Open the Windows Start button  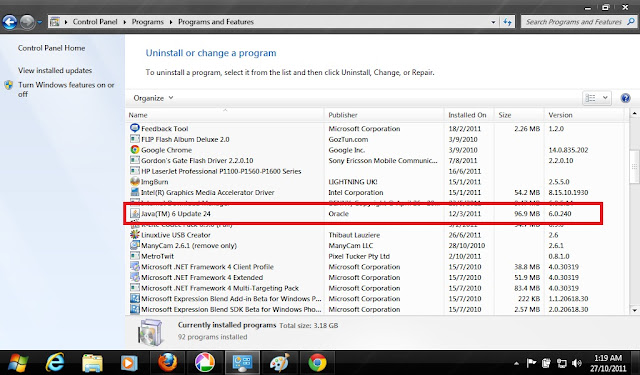18,363
